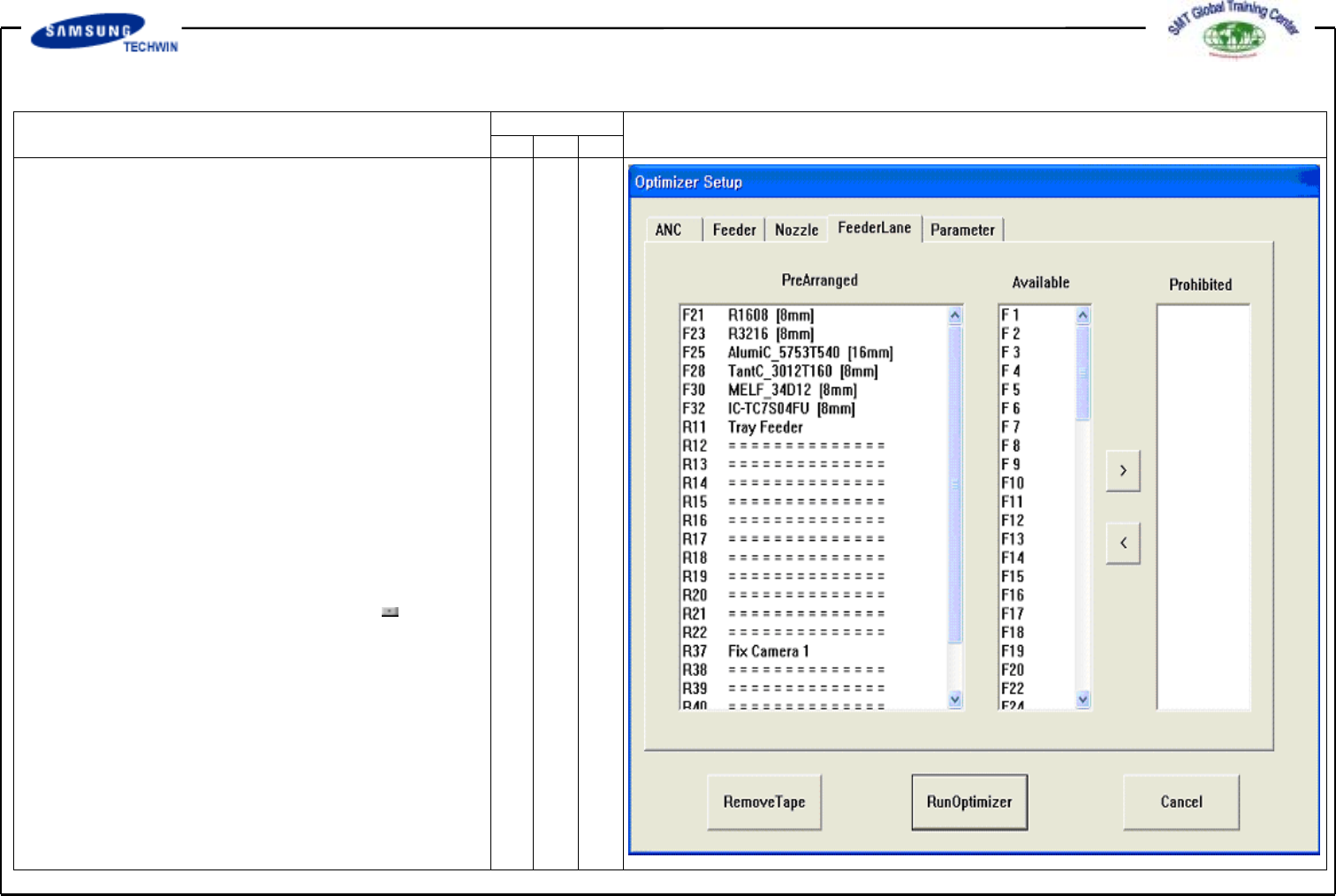Click the right arrow move-to-Prohibited button
Viewport: 1336px width, 896px height.
coord(1122,471)
